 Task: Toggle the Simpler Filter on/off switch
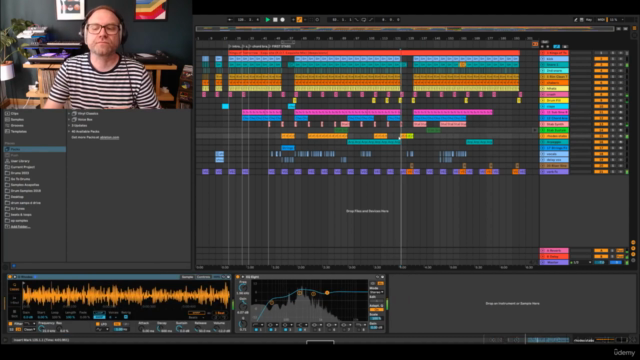10,323
